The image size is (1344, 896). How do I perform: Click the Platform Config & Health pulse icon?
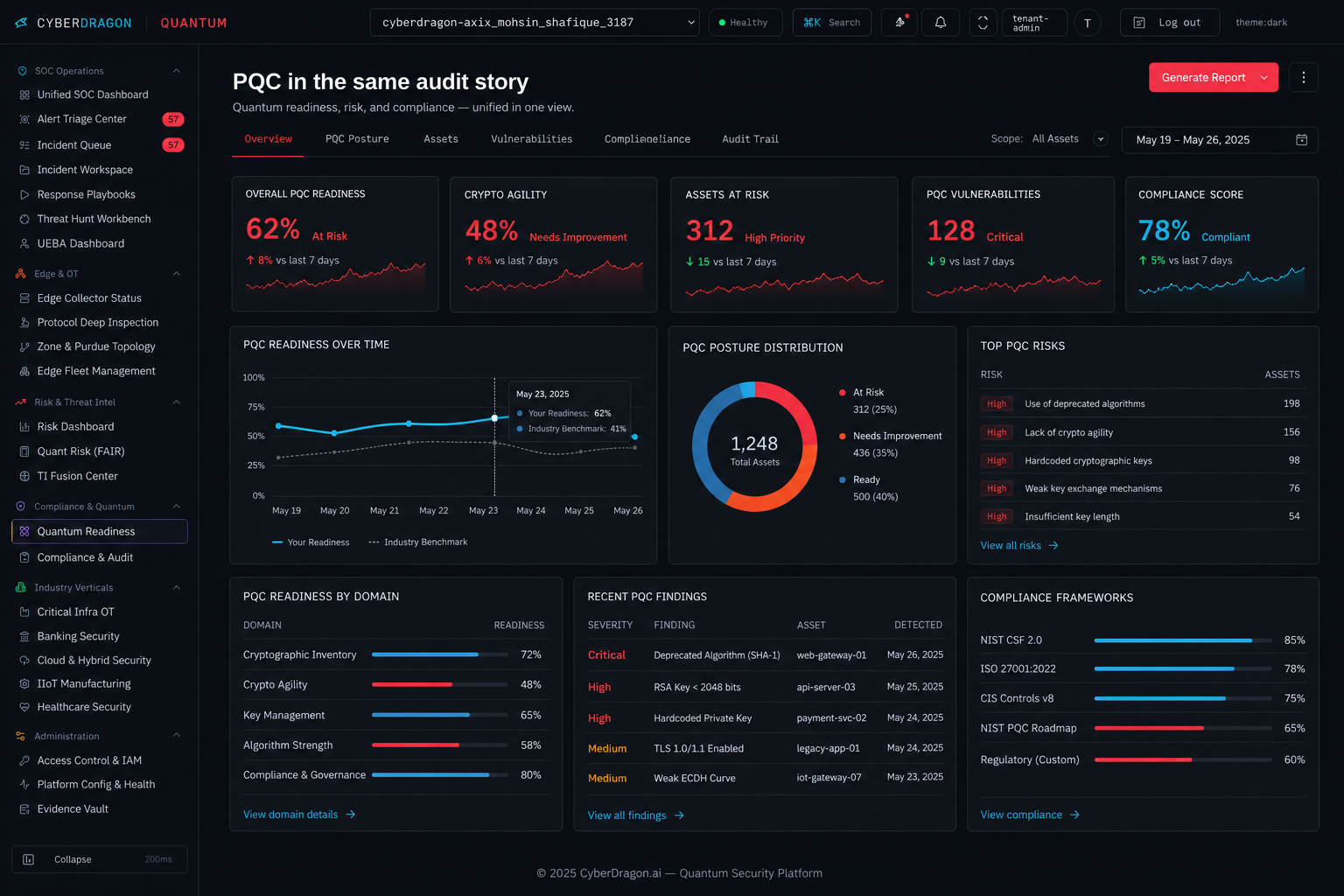point(24,785)
